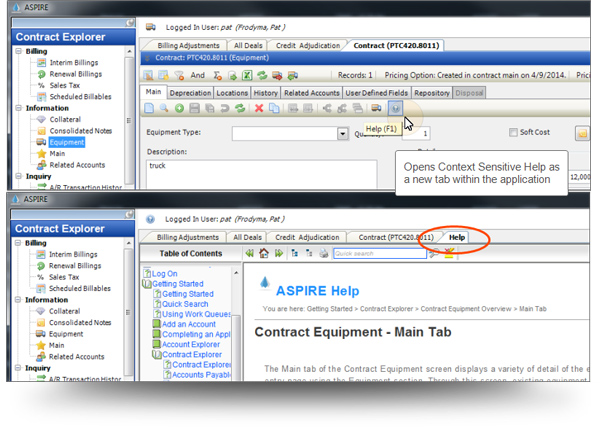Click the Help (F1) icon in equipment toolbar
The width and height of the screenshot is (600, 427).
click(x=395, y=108)
